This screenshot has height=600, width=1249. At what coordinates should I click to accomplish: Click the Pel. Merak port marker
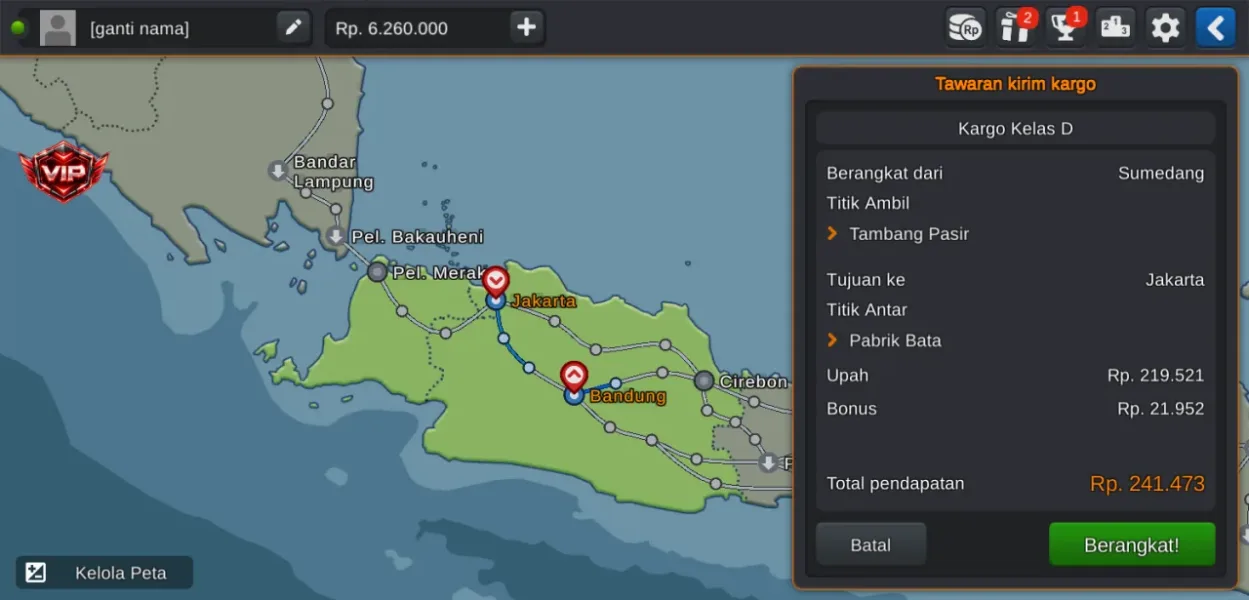[377, 271]
